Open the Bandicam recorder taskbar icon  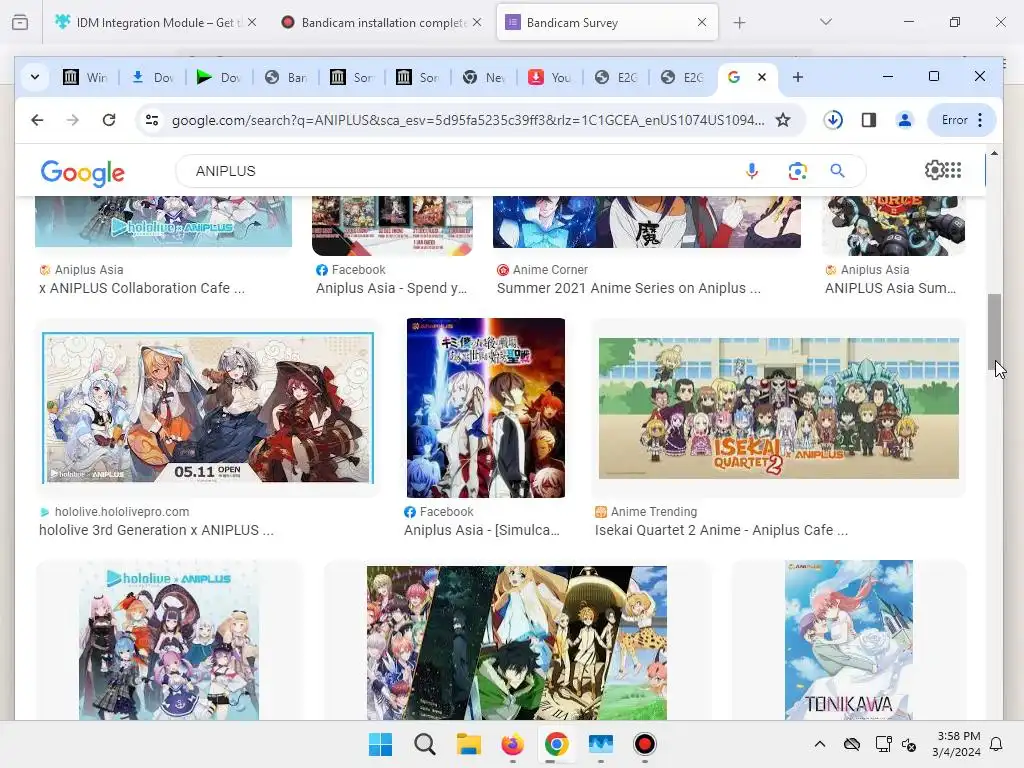click(645, 744)
